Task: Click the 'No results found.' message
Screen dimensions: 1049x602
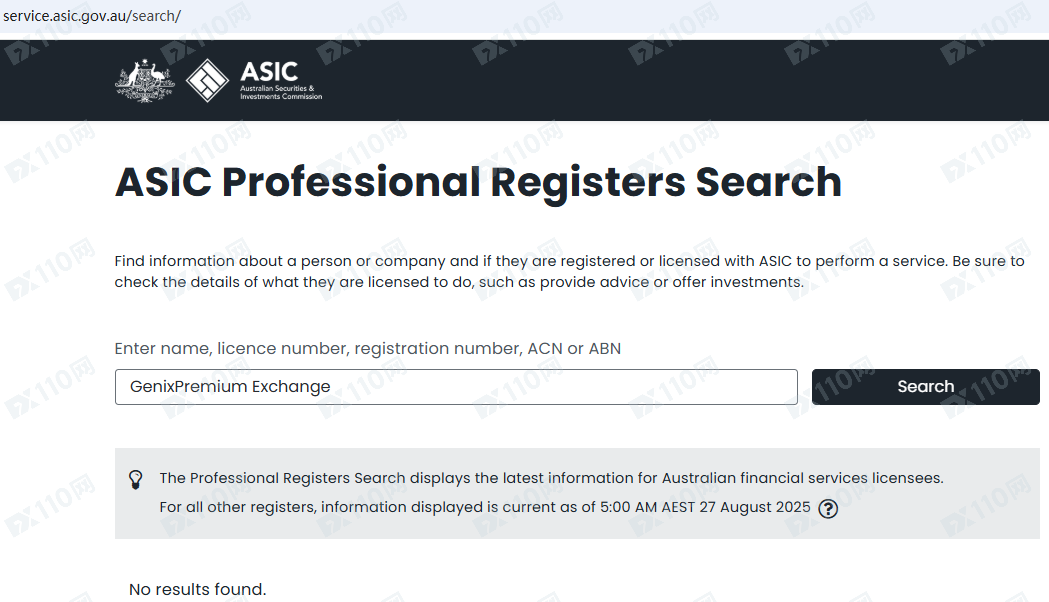Action: click(198, 589)
